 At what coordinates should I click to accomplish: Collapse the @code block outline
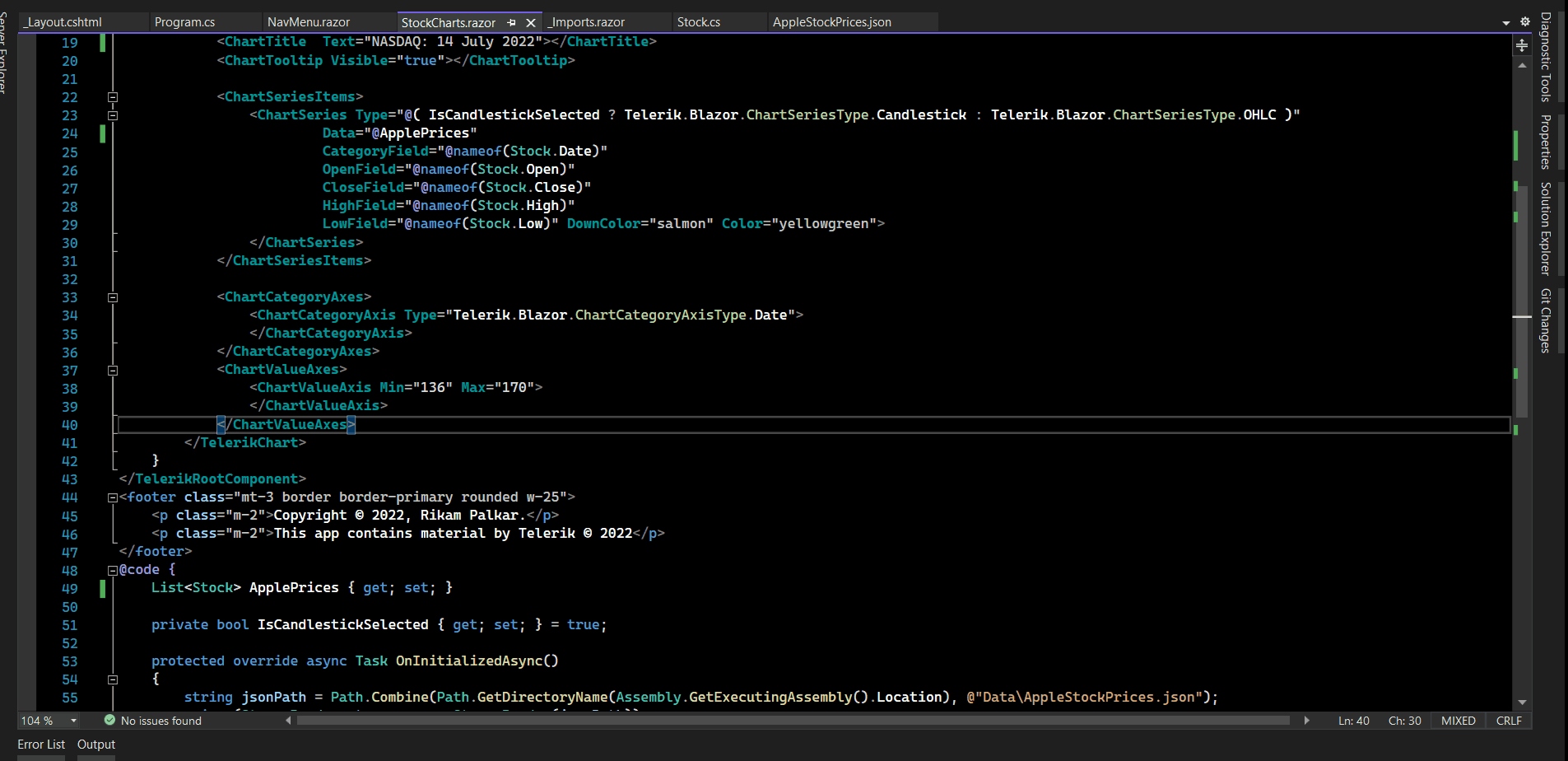pos(113,570)
